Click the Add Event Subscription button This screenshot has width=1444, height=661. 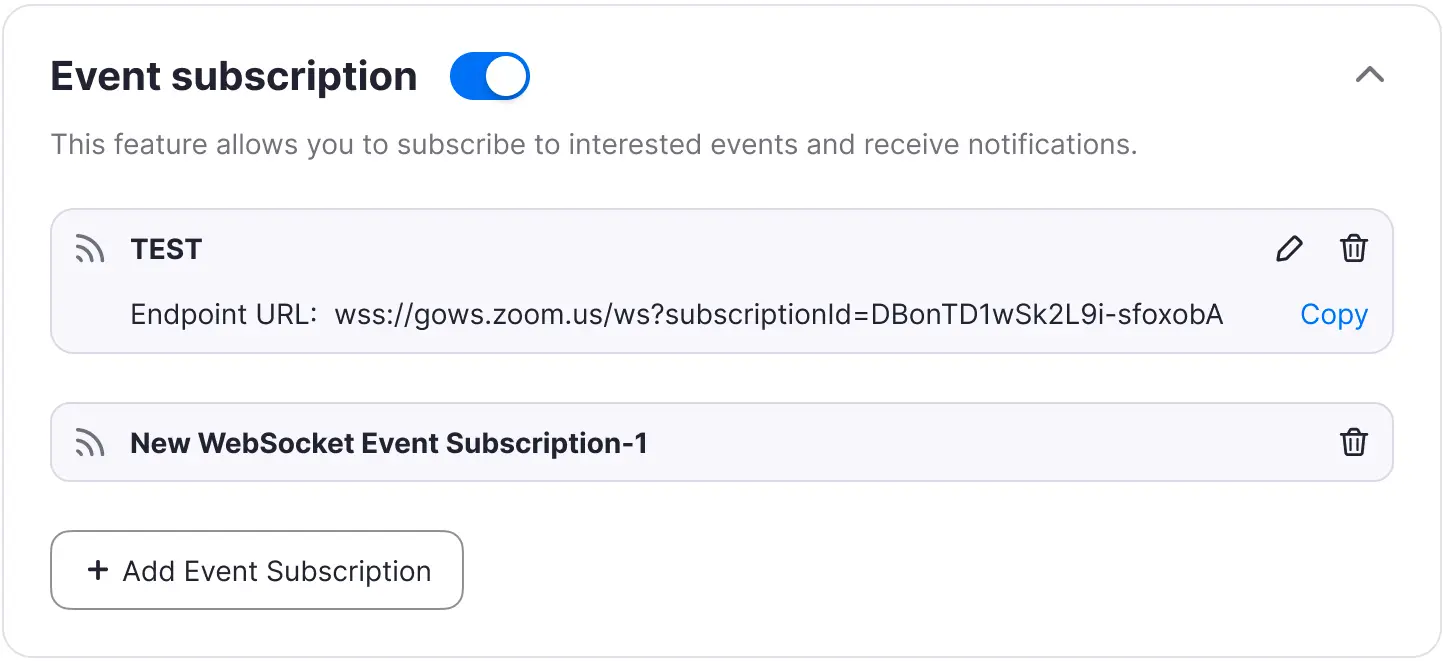pos(257,570)
